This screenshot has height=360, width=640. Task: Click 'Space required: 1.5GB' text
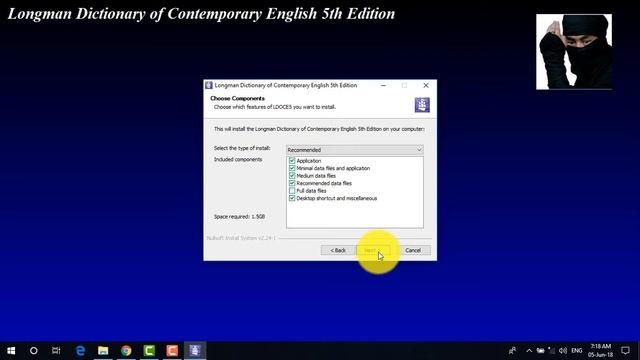[240, 216]
